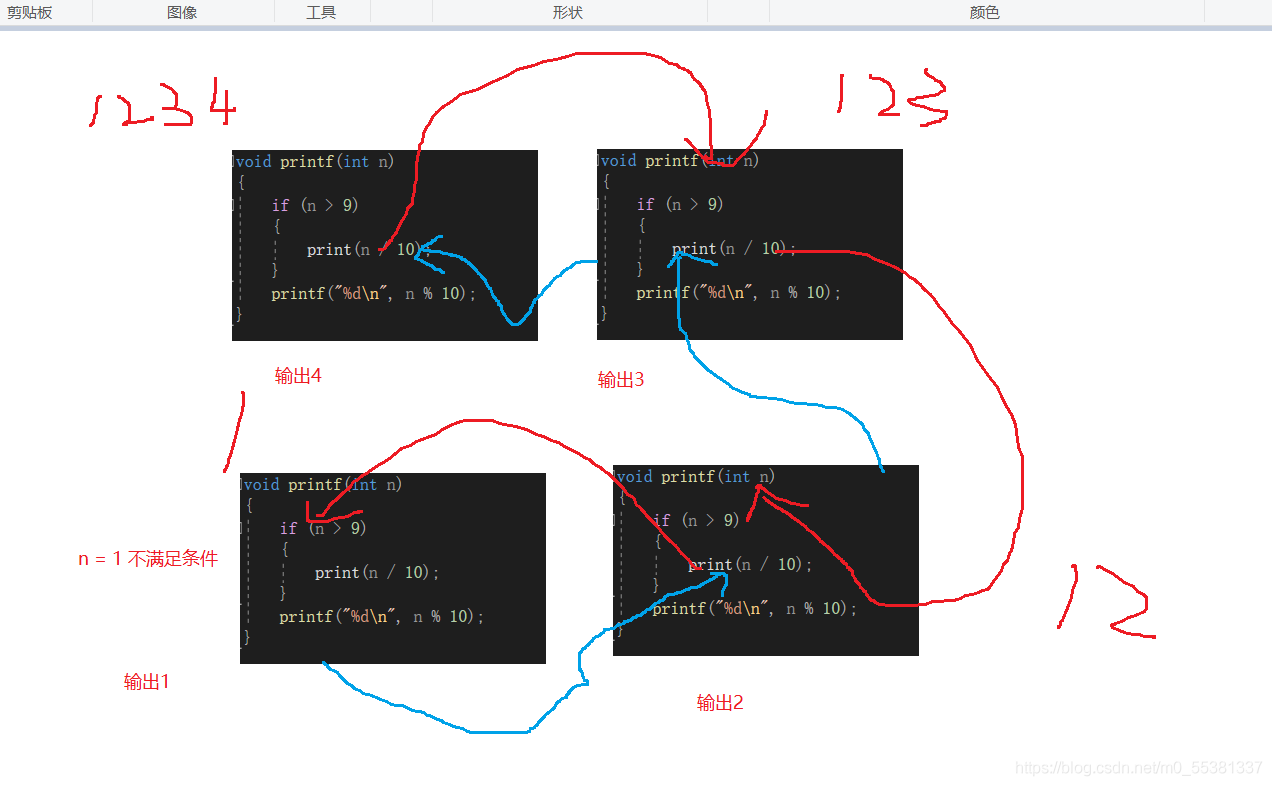Click the 工具 ribbon group label
The width and height of the screenshot is (1272, 786).
pyautogui.click(x=321, y=13)
